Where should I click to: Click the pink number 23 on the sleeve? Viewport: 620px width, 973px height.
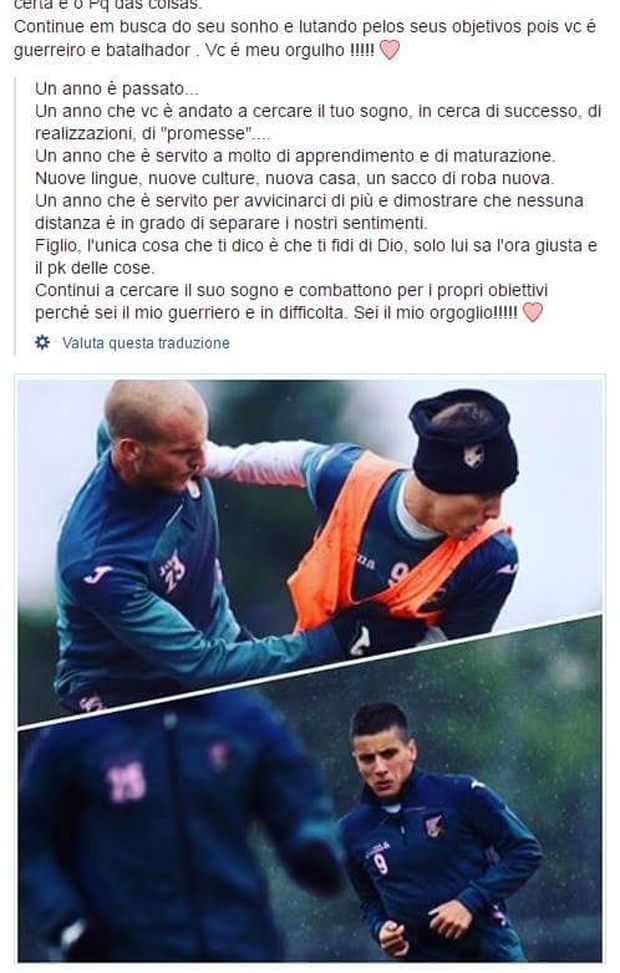173,570
